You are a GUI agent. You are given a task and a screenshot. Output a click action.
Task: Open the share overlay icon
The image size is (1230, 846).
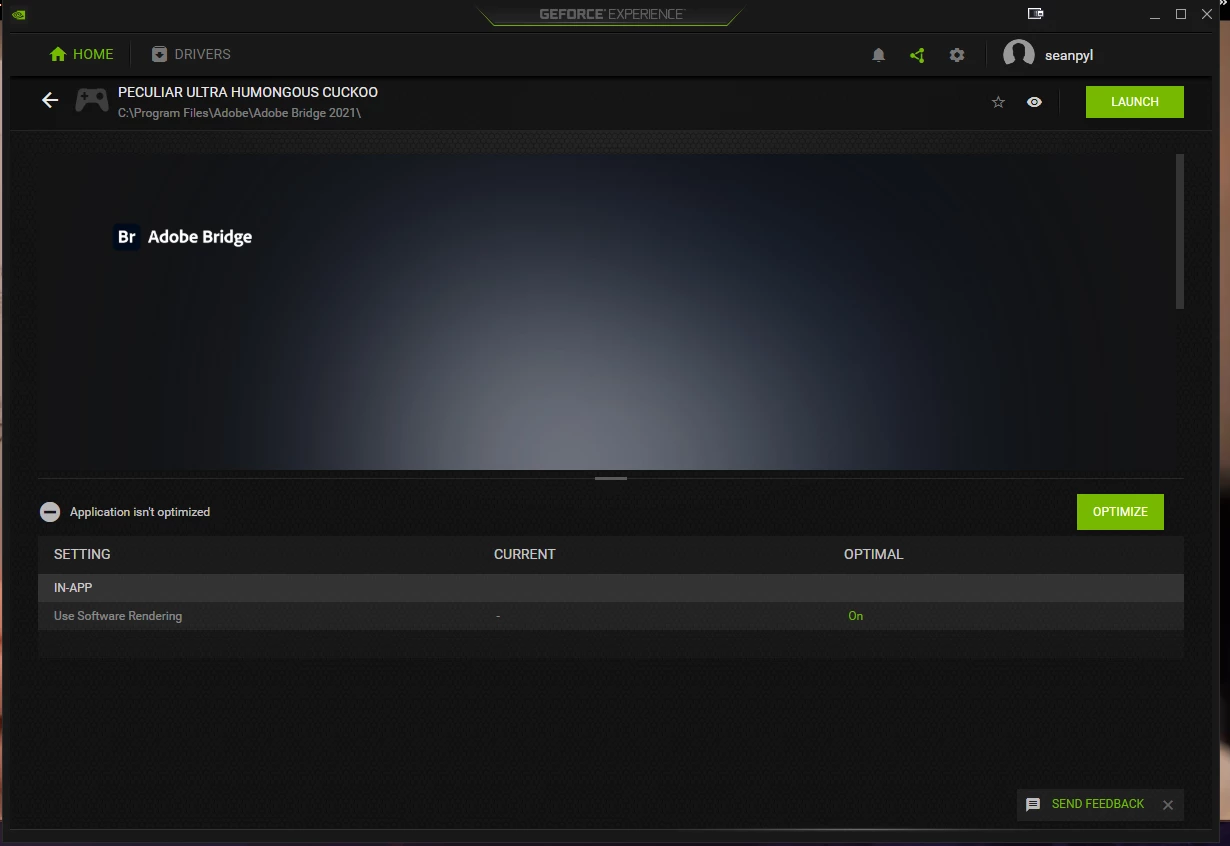(917, 55)
